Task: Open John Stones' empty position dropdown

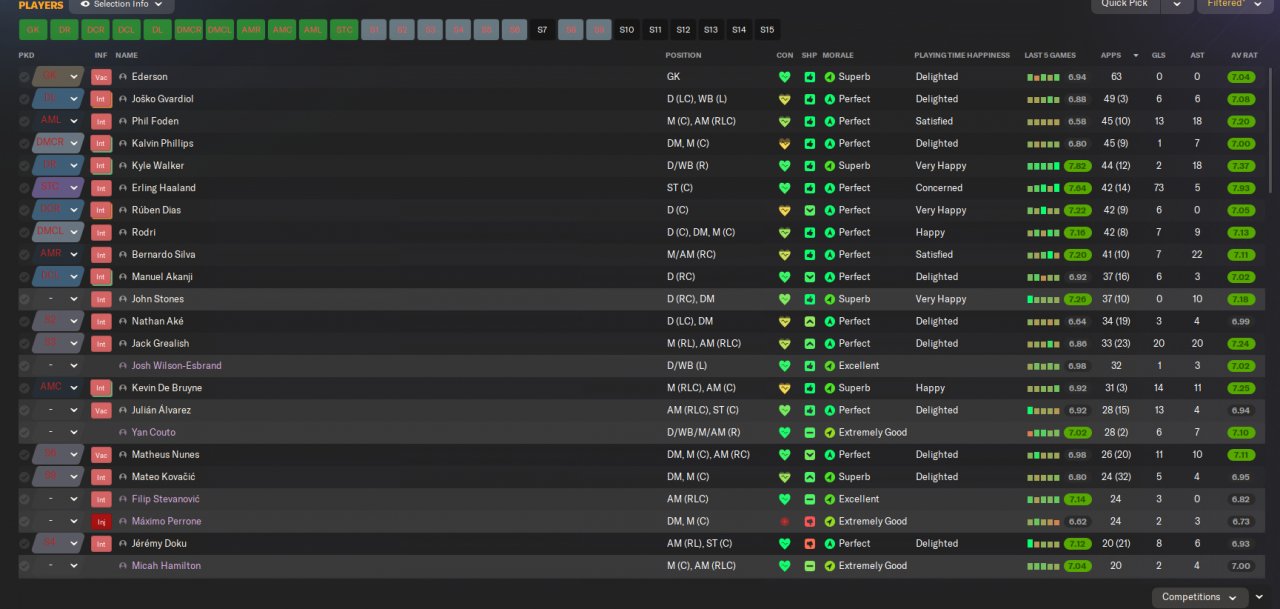Action: 73,299
